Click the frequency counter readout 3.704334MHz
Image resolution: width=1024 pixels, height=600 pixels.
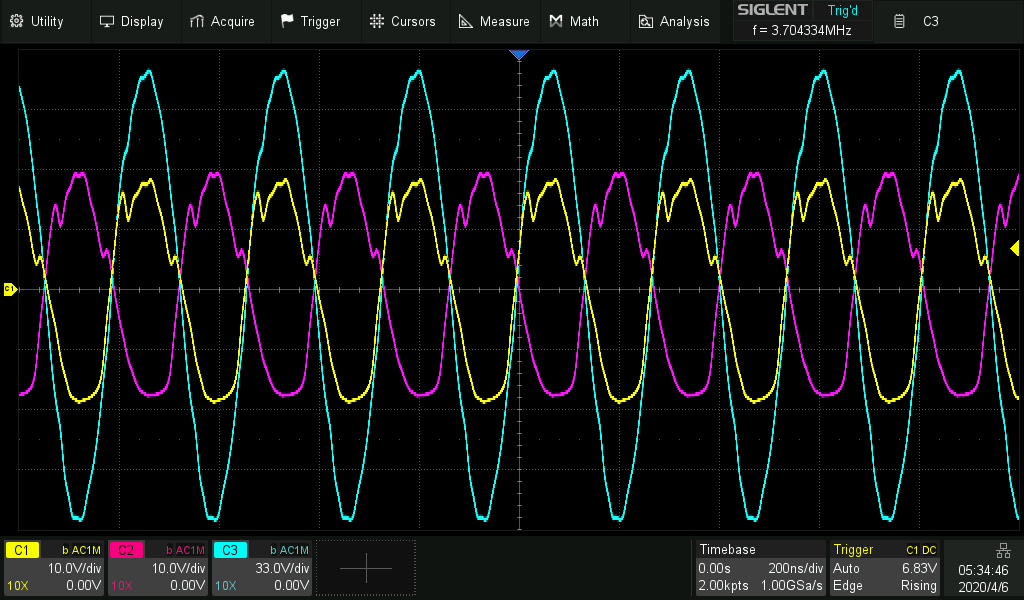[x=802, y=30]
